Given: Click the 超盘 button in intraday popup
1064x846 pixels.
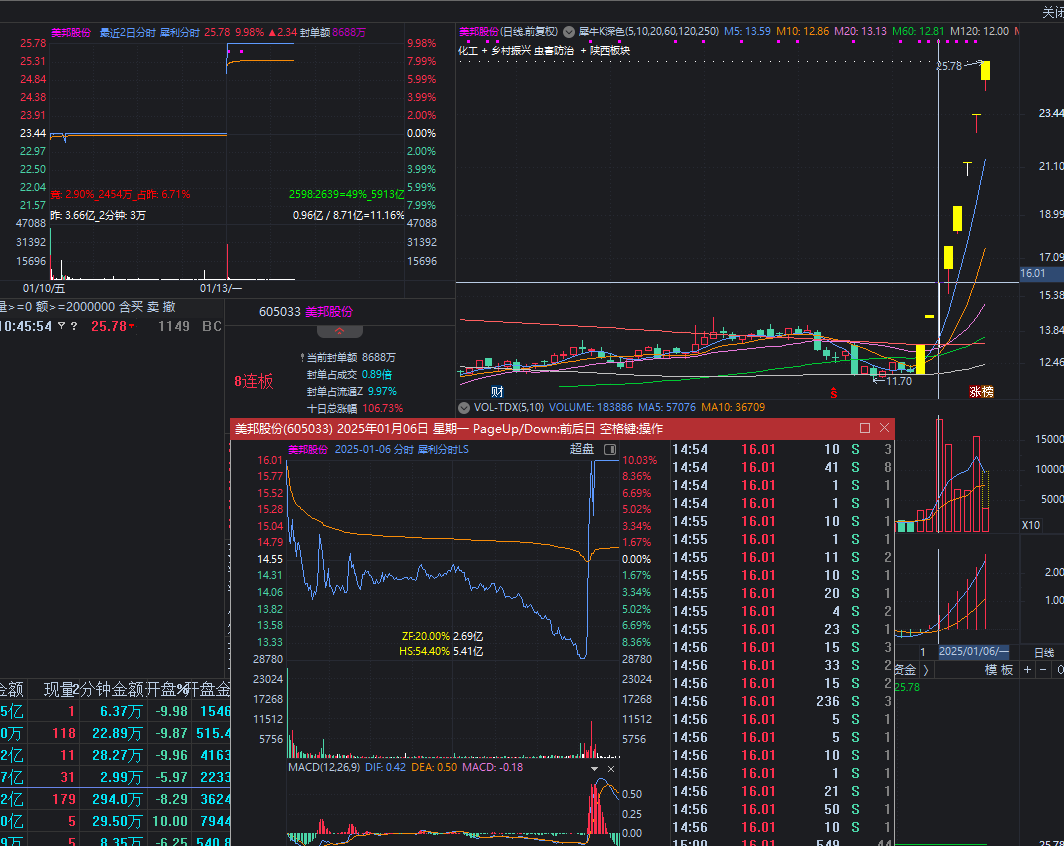Looking at the screenshot, I should [x=582, y=449].
